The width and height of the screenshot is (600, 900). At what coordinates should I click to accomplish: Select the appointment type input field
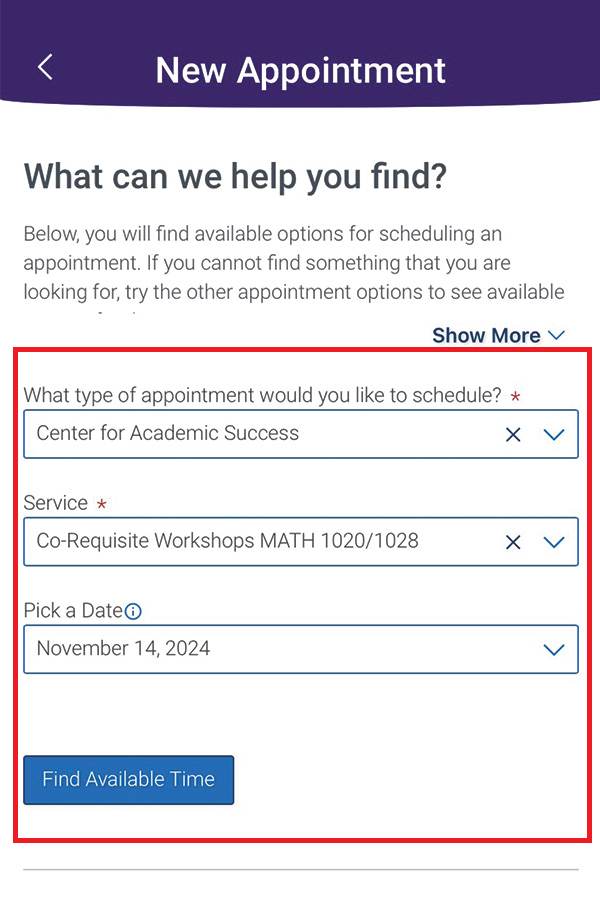coord(250,434)
